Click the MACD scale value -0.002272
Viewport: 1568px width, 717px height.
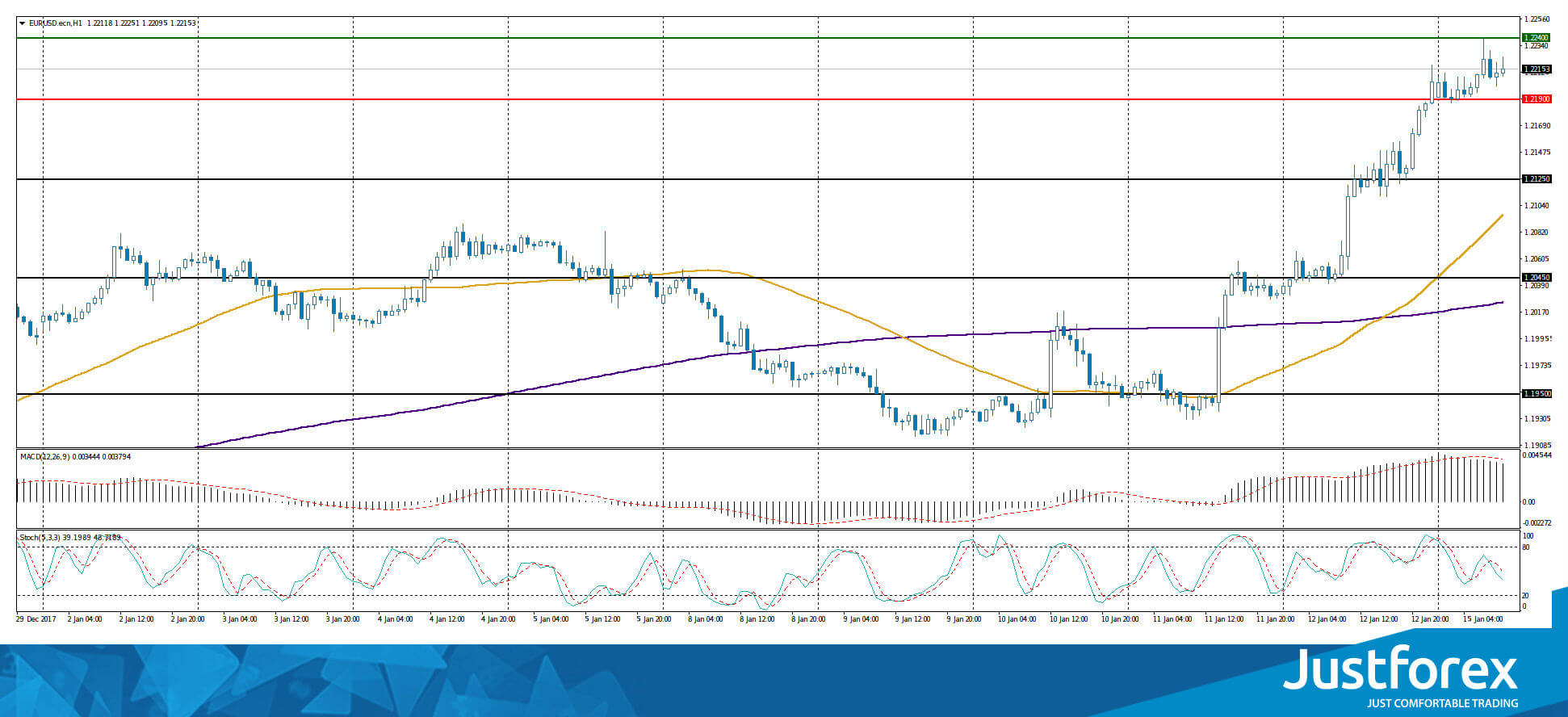point(1537,523)
